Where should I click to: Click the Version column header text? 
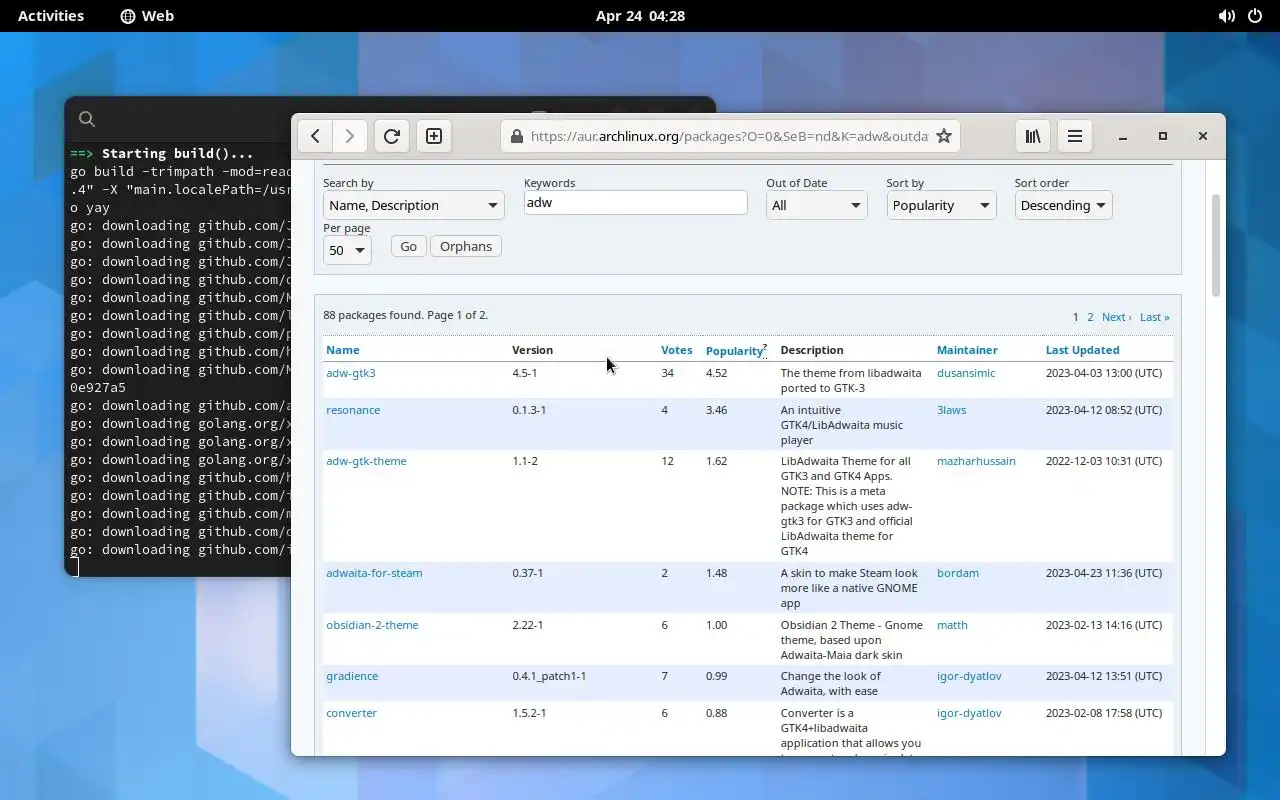tap(532, 350)
